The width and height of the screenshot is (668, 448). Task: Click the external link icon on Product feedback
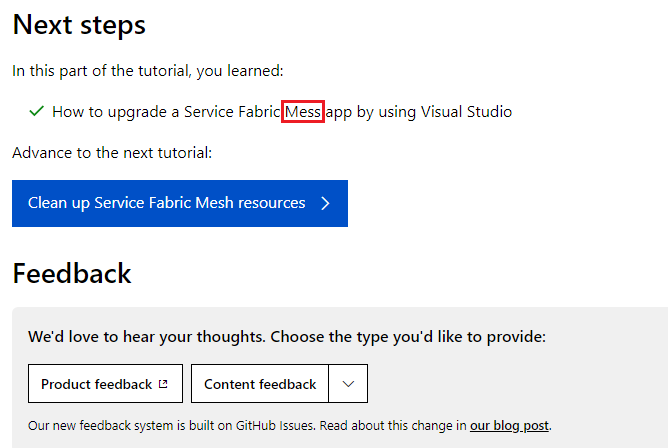pos(163,384)
